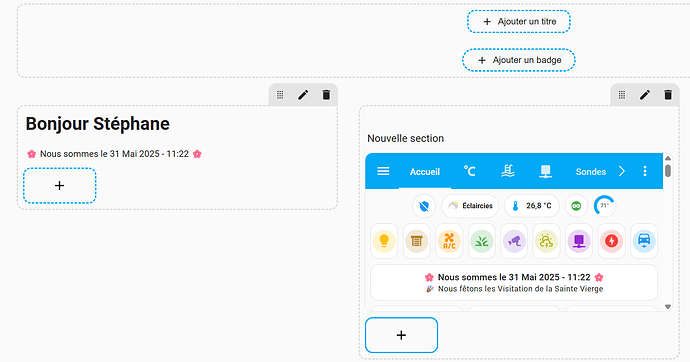Open the 26,8 °C temperature badge
This screenshot has width=690, height=362.
pyautogui.click(x=532, y=206)
